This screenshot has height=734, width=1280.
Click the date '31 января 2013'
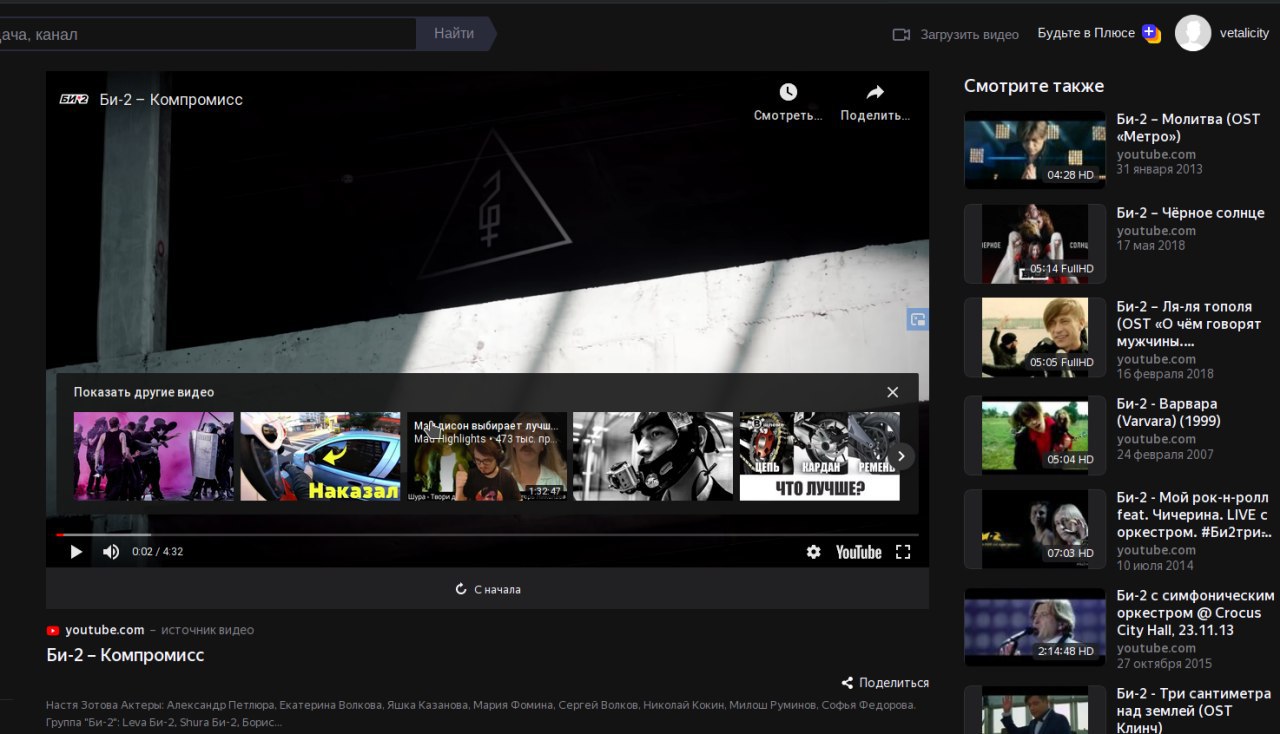coord(1160,169)
